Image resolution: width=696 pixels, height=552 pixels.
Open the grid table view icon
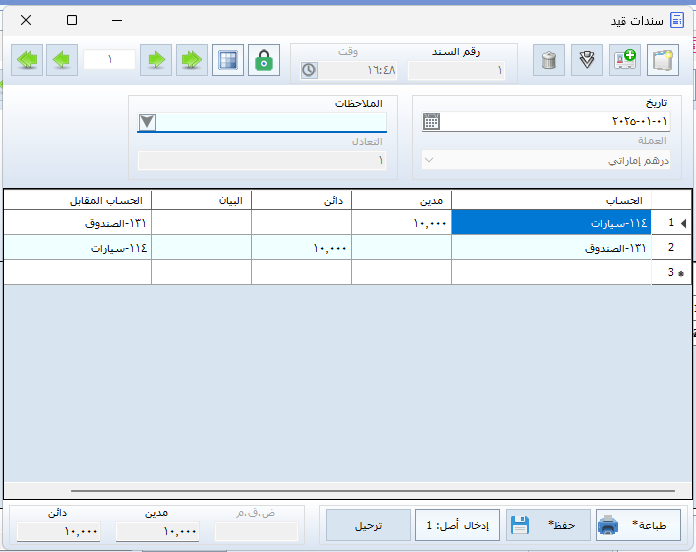(x=229, y=60)
